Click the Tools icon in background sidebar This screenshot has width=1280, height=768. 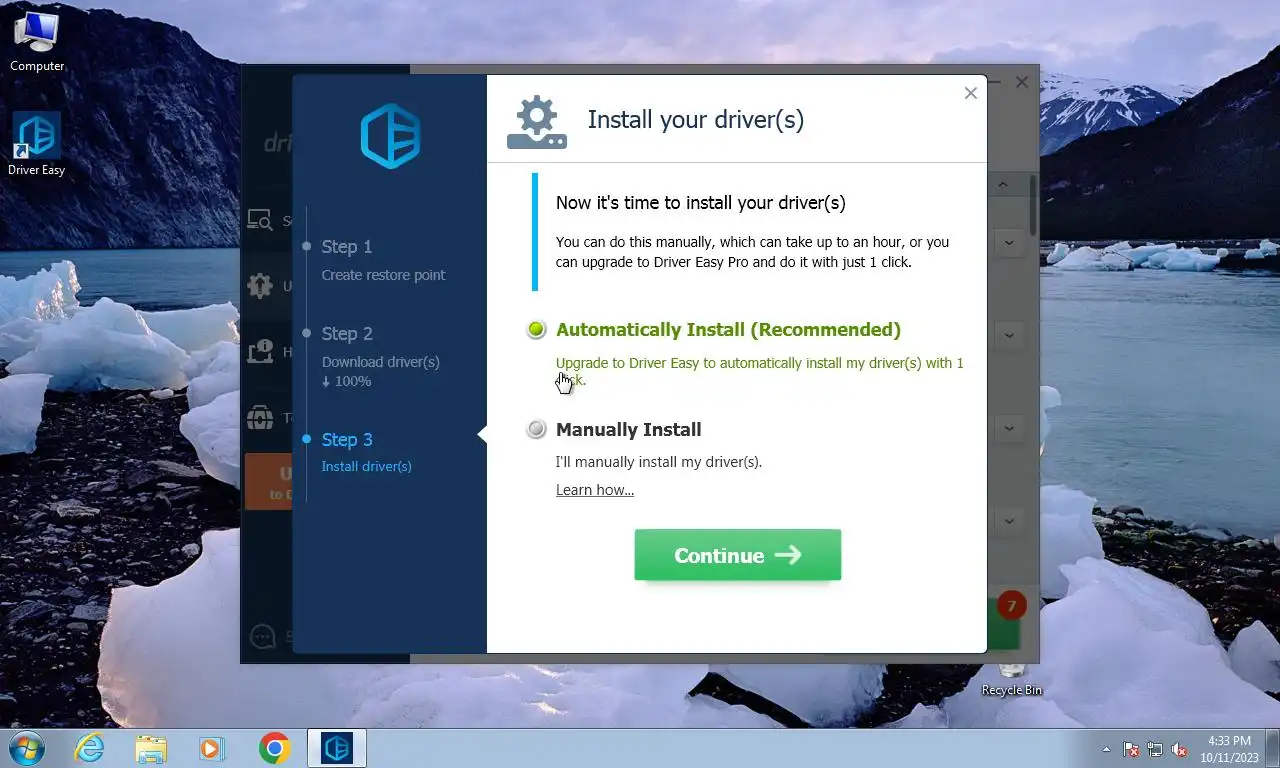[x=260, y=418]
